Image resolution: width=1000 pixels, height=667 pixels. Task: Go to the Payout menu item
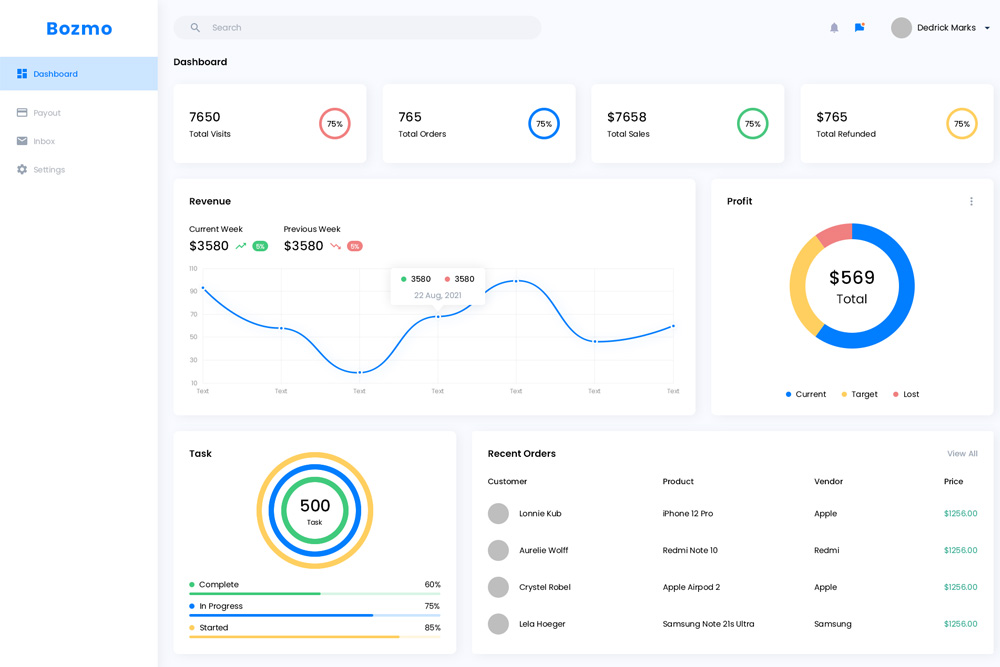pos(47,113)
